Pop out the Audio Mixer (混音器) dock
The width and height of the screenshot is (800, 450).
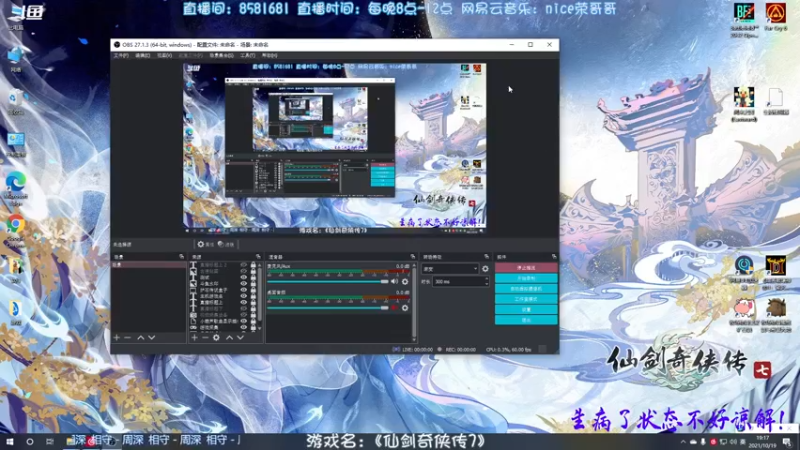(413, 257)
